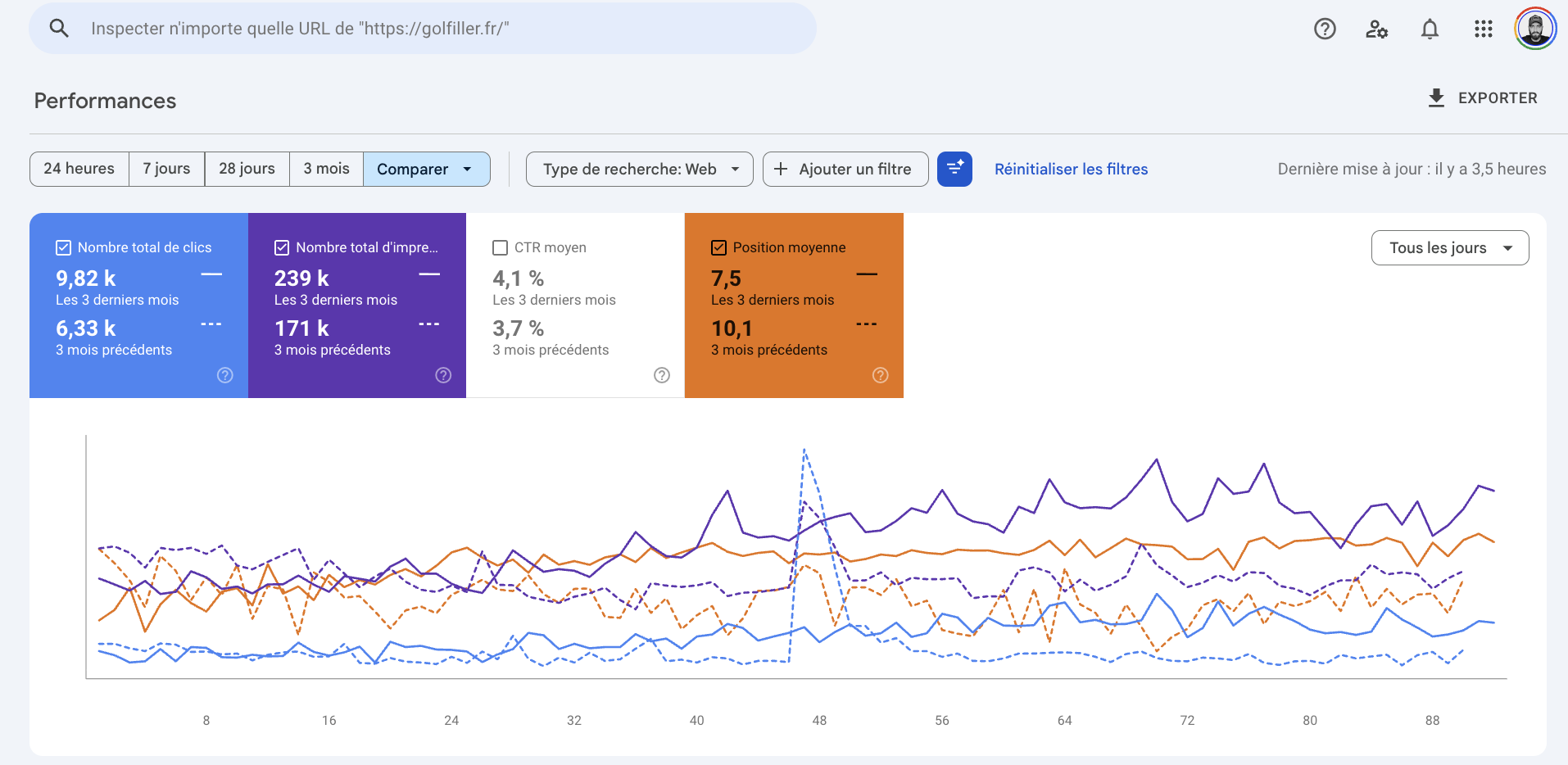Click the blue filter suggestions icon button
The image size is (1568, 765).
954,169
